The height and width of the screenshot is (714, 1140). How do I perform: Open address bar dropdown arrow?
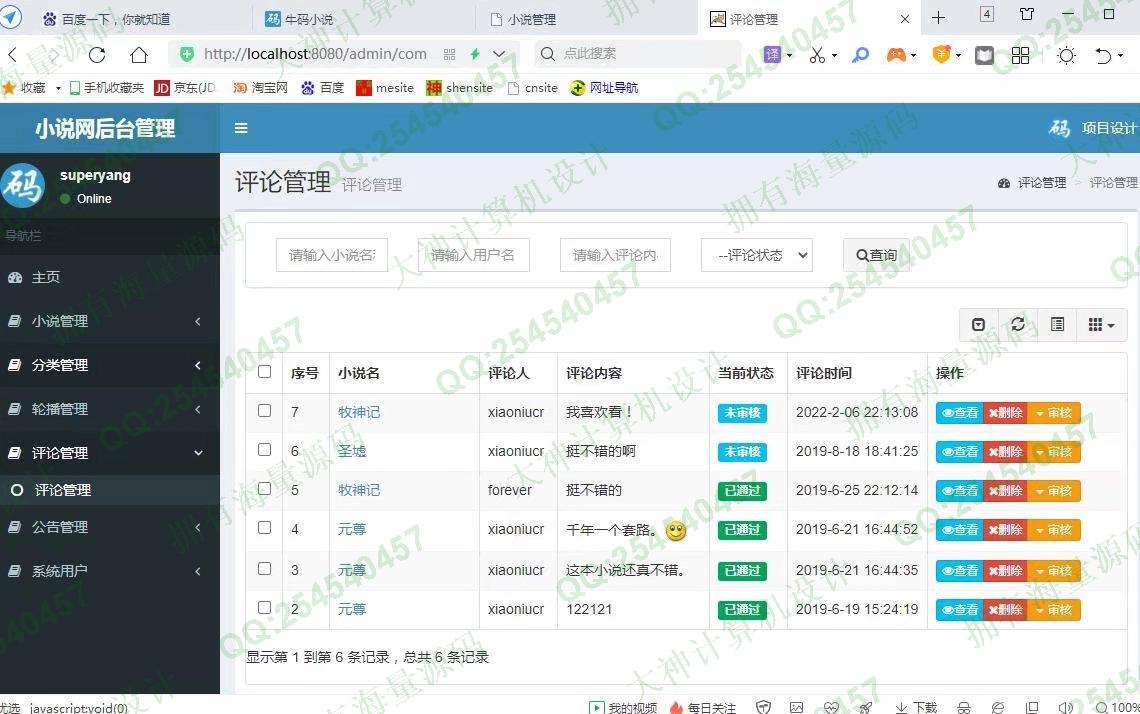tap(499, 54)
